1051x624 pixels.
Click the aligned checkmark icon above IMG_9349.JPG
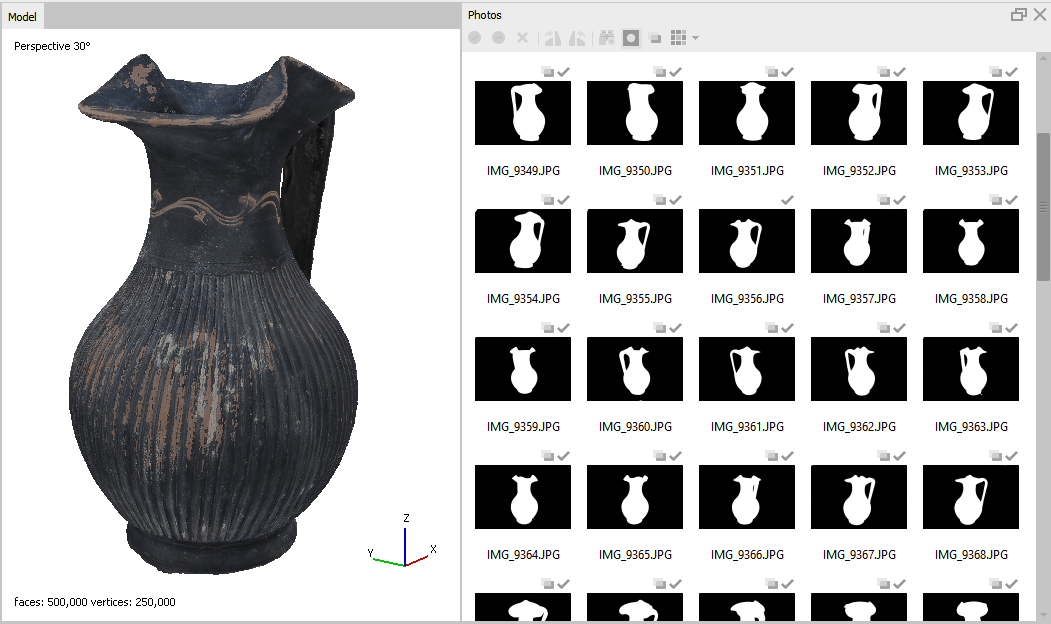coord(564,72)
